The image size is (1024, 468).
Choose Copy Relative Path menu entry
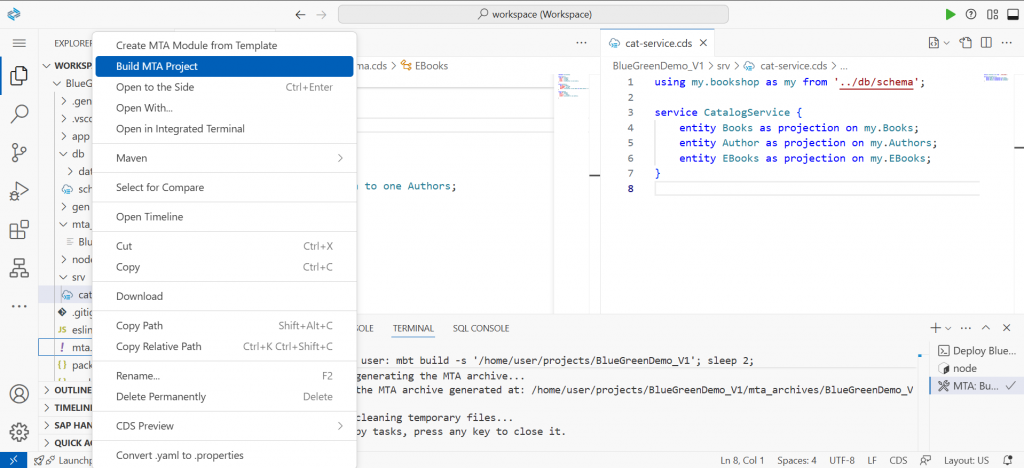224,346
